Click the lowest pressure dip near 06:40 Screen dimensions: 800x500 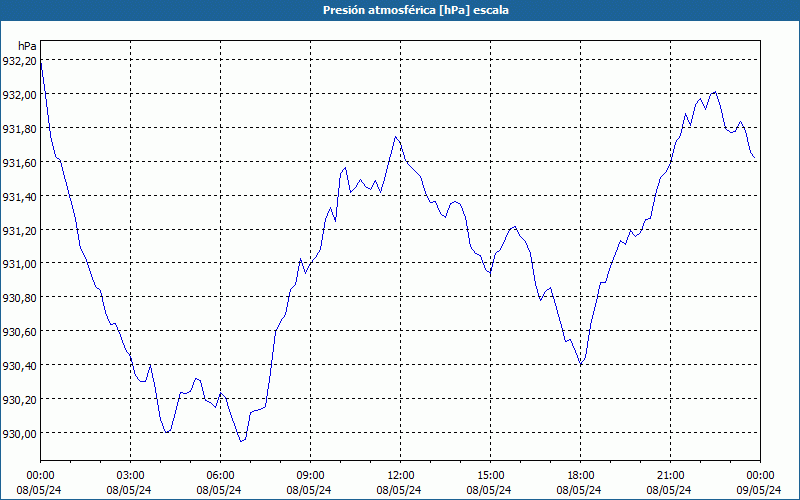point(241,441)
